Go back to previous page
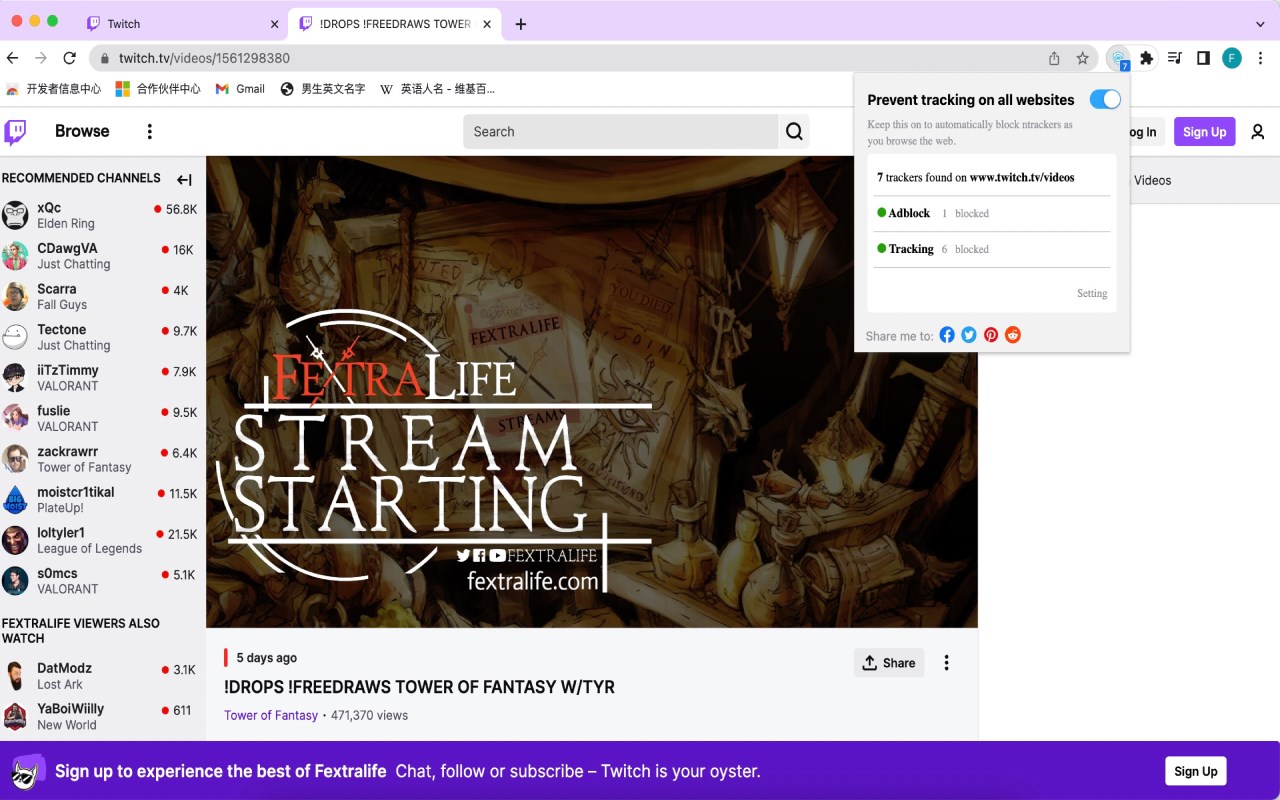The image size is (1280, 800). (x=12, y=58)
